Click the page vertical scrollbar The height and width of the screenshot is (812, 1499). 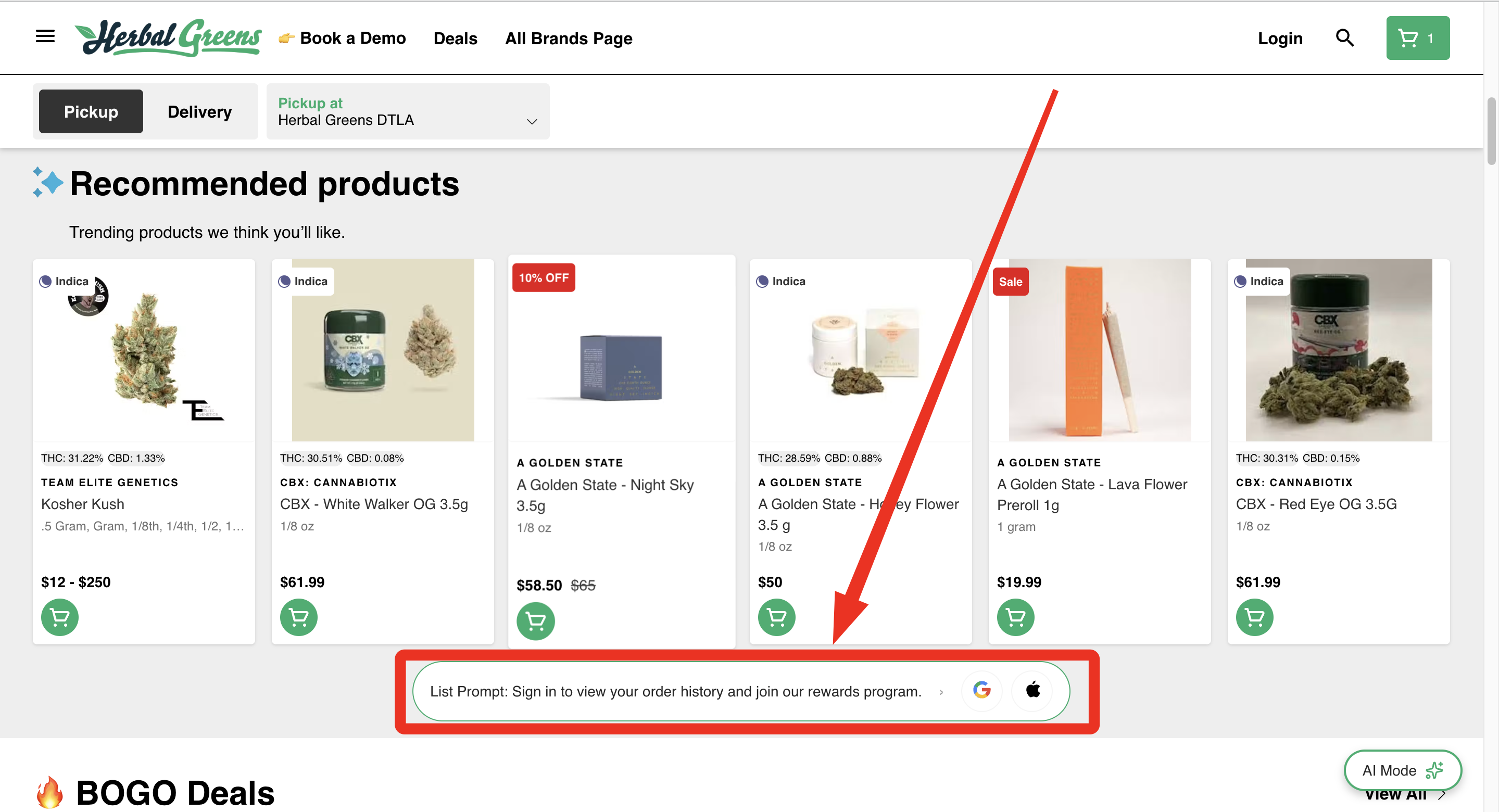1491,132
